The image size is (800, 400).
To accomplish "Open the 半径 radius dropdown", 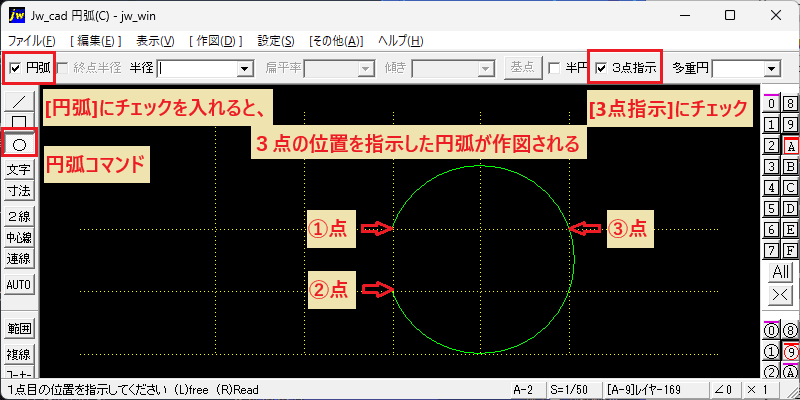I will pos(246,68).
